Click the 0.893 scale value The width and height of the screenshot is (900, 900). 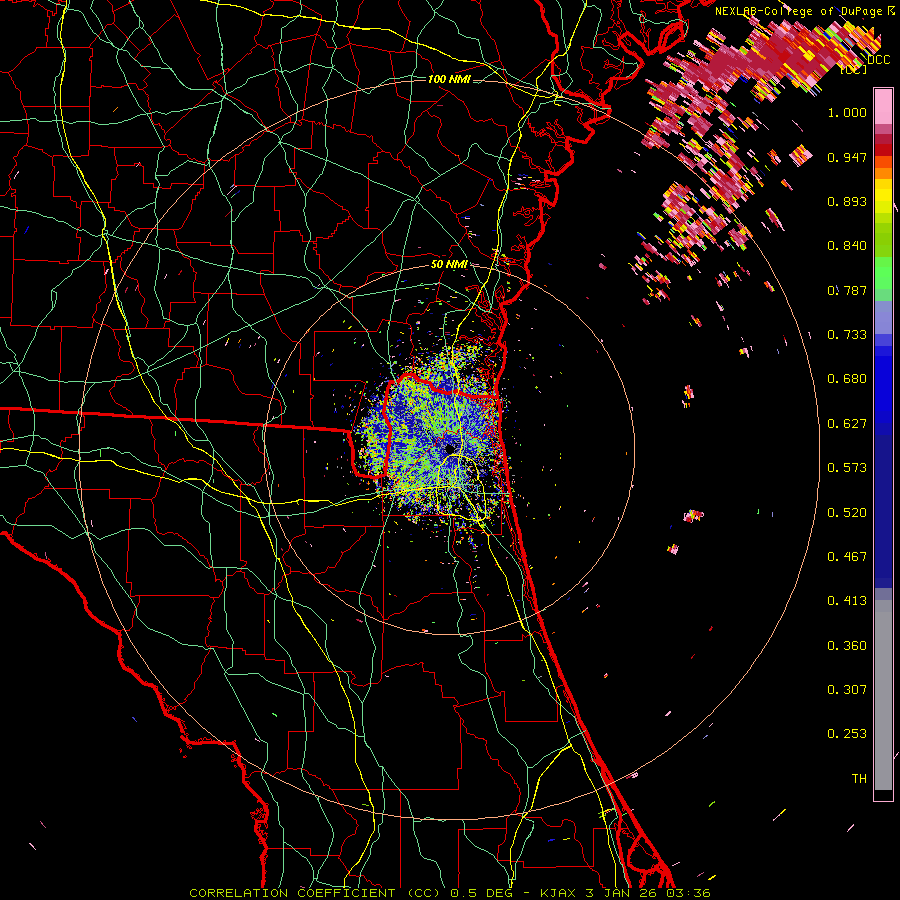tap(847, 201)
